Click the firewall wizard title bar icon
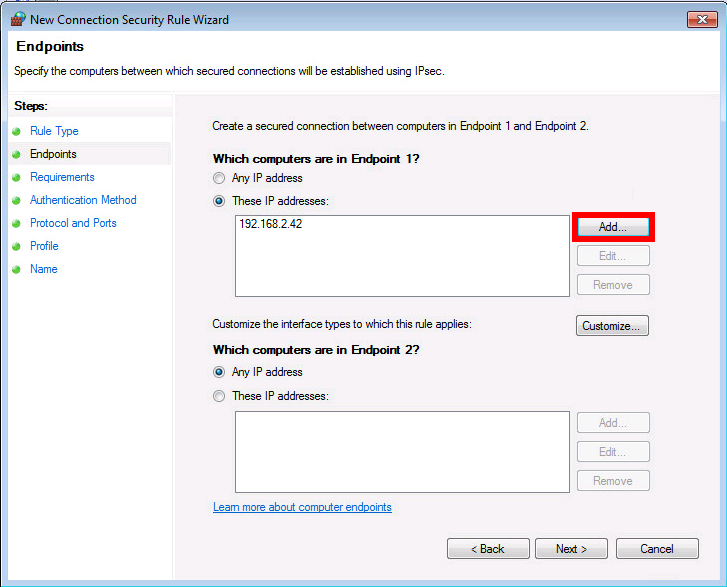 18,19
